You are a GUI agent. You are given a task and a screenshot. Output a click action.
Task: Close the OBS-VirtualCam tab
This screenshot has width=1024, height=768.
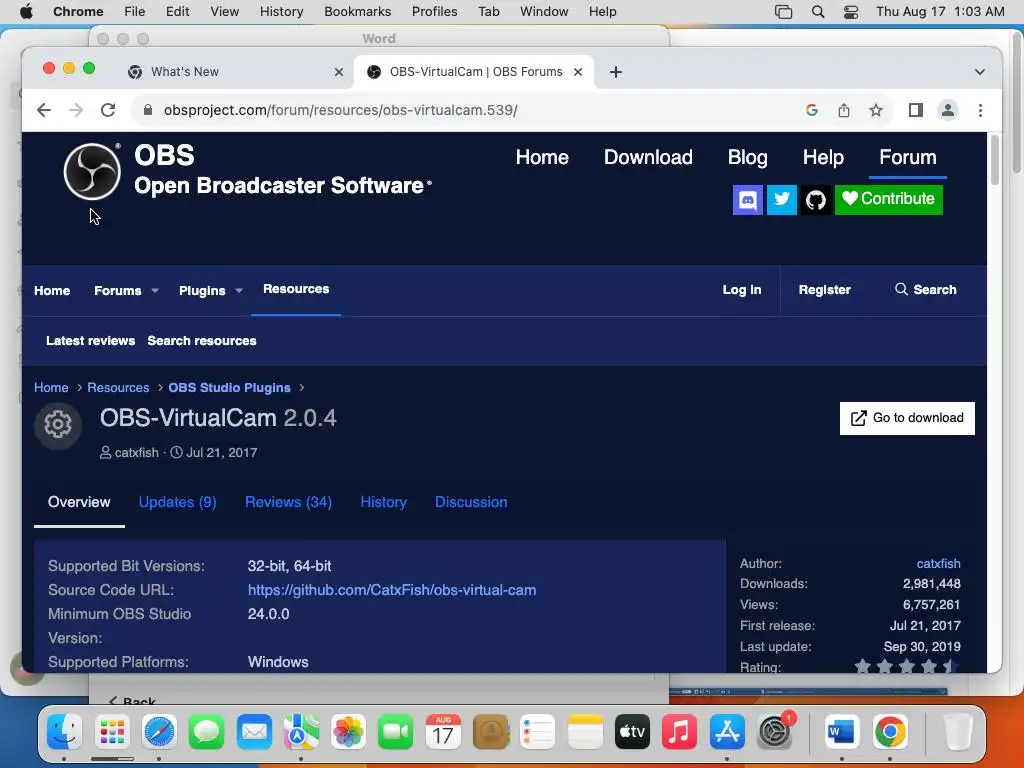[x=578, y=72]
